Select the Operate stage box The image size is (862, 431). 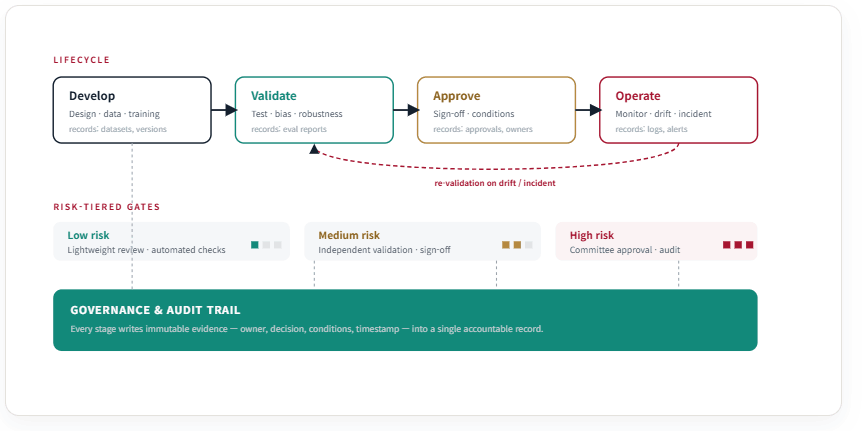[678, 110]
